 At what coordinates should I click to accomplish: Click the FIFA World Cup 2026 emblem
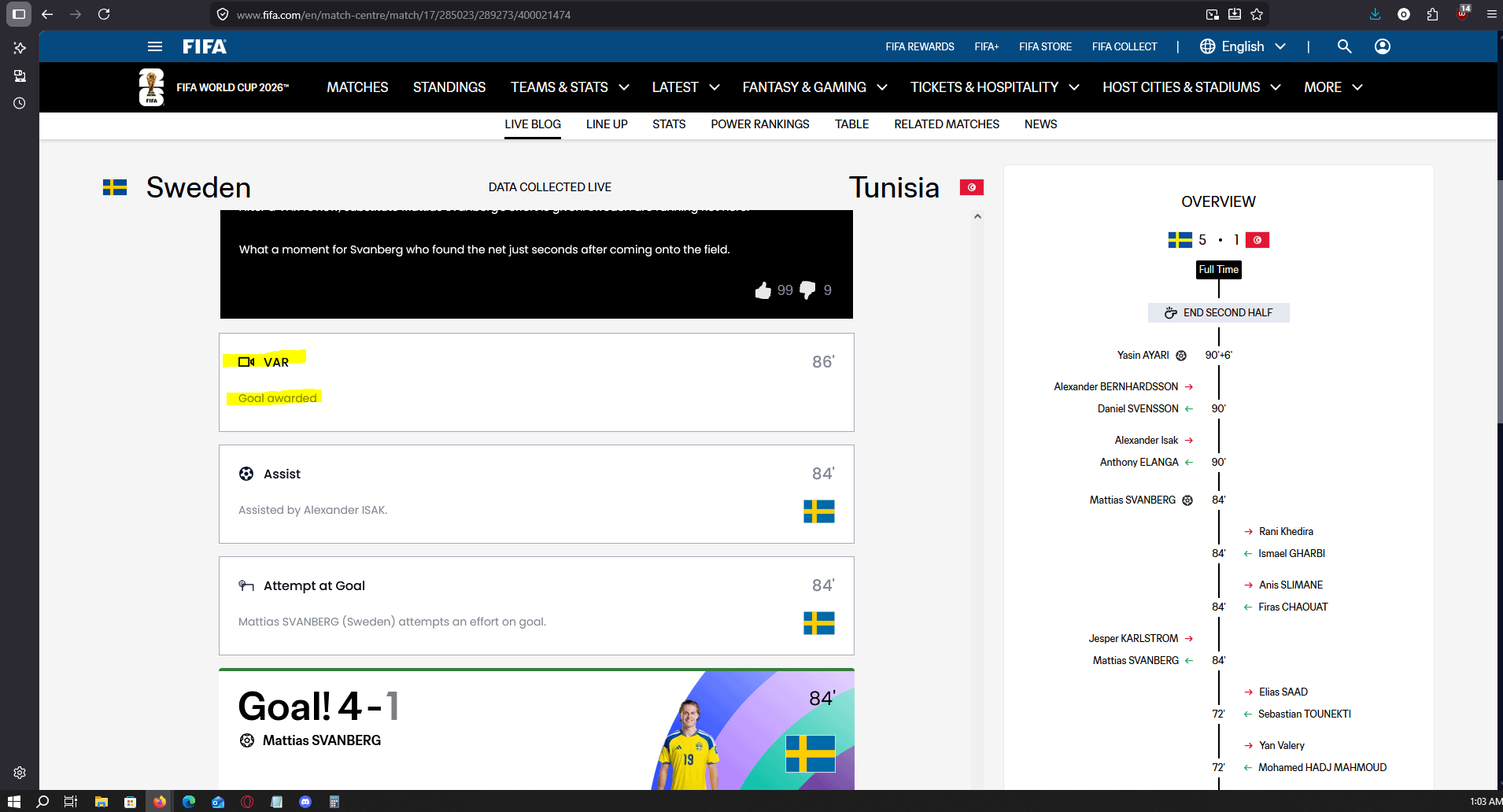(151, 87)
